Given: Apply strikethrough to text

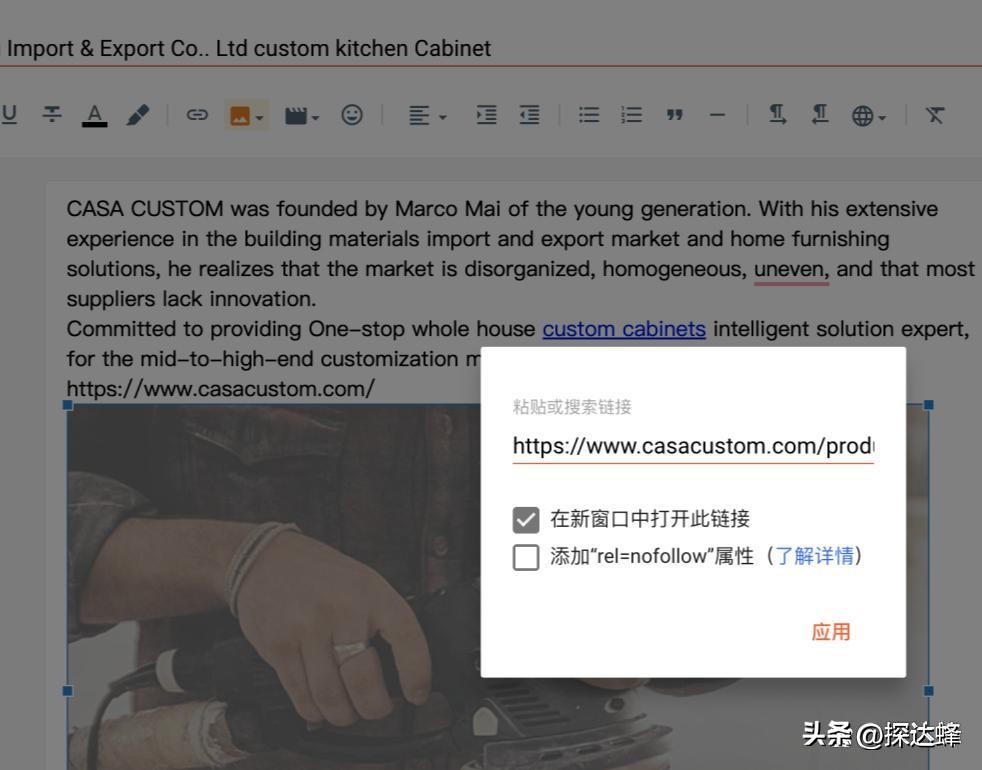Looking at the screenshot, I should [x=51, y=114].
